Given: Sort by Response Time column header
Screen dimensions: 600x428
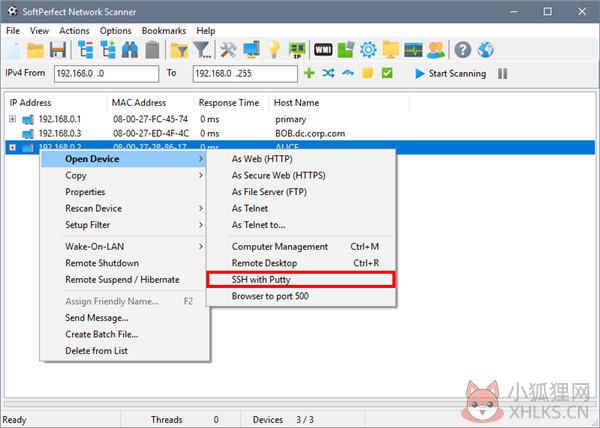Looking at the screenshot, I should pyautogui.click(x=229, y=103).
